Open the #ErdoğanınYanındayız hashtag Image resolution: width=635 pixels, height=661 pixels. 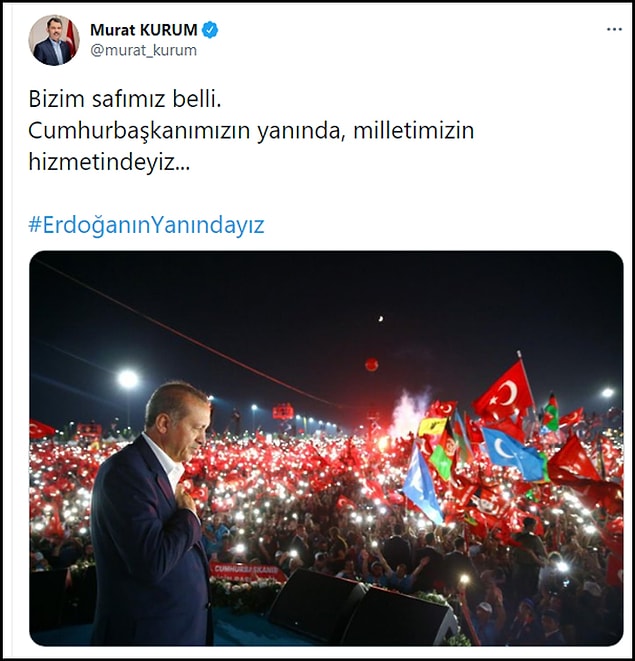pos(146,225)
